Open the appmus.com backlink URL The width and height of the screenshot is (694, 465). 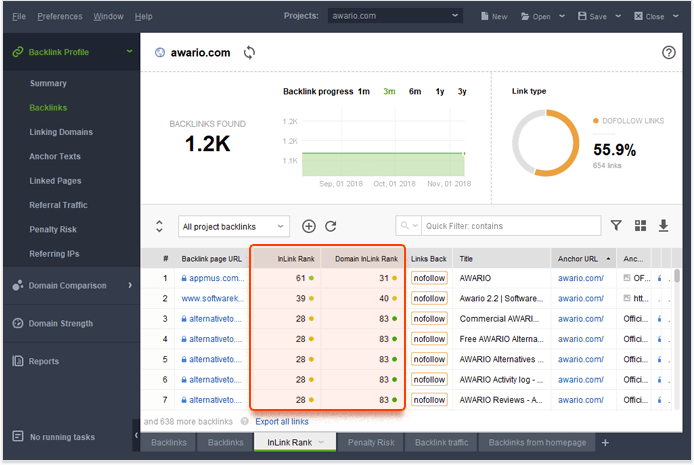coord(216,278)
